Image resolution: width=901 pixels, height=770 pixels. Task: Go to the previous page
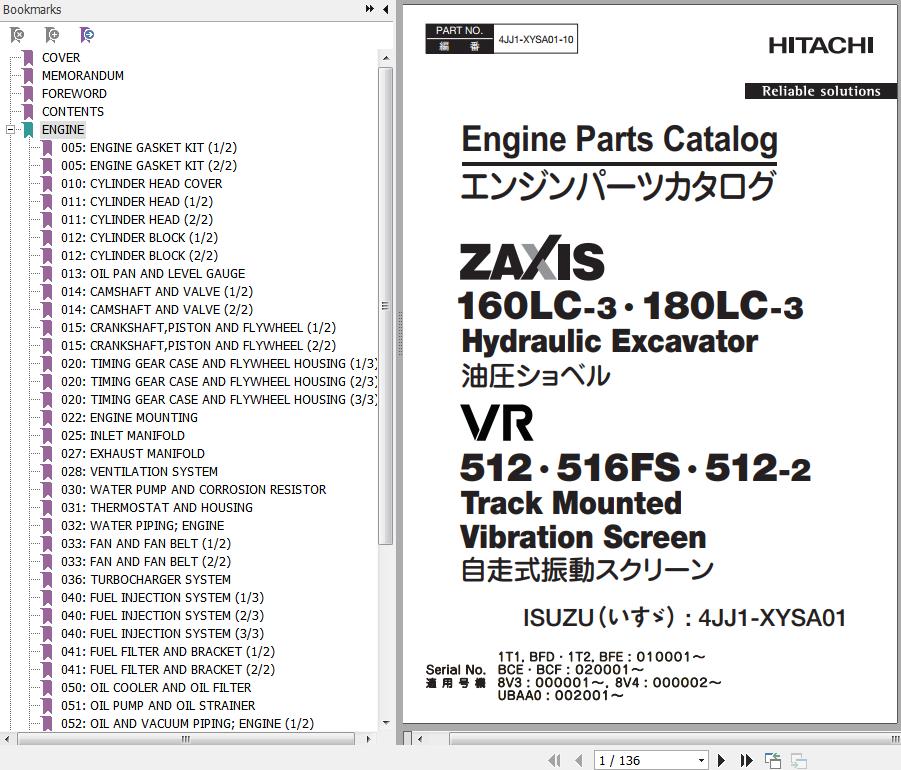pyautogui.click(x=579, y=760)
